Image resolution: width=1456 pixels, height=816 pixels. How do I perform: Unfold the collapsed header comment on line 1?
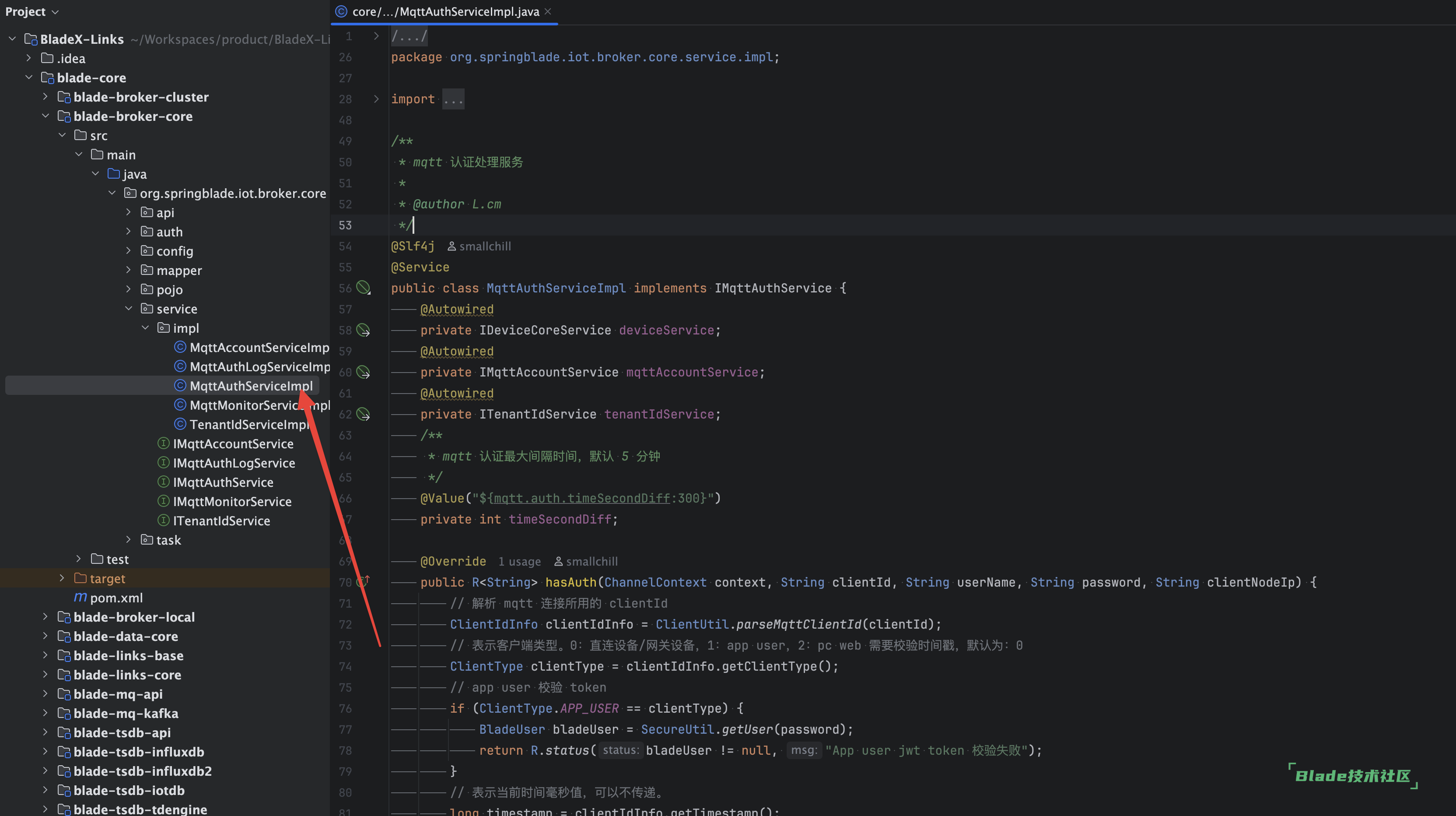(x=376, y=36)
